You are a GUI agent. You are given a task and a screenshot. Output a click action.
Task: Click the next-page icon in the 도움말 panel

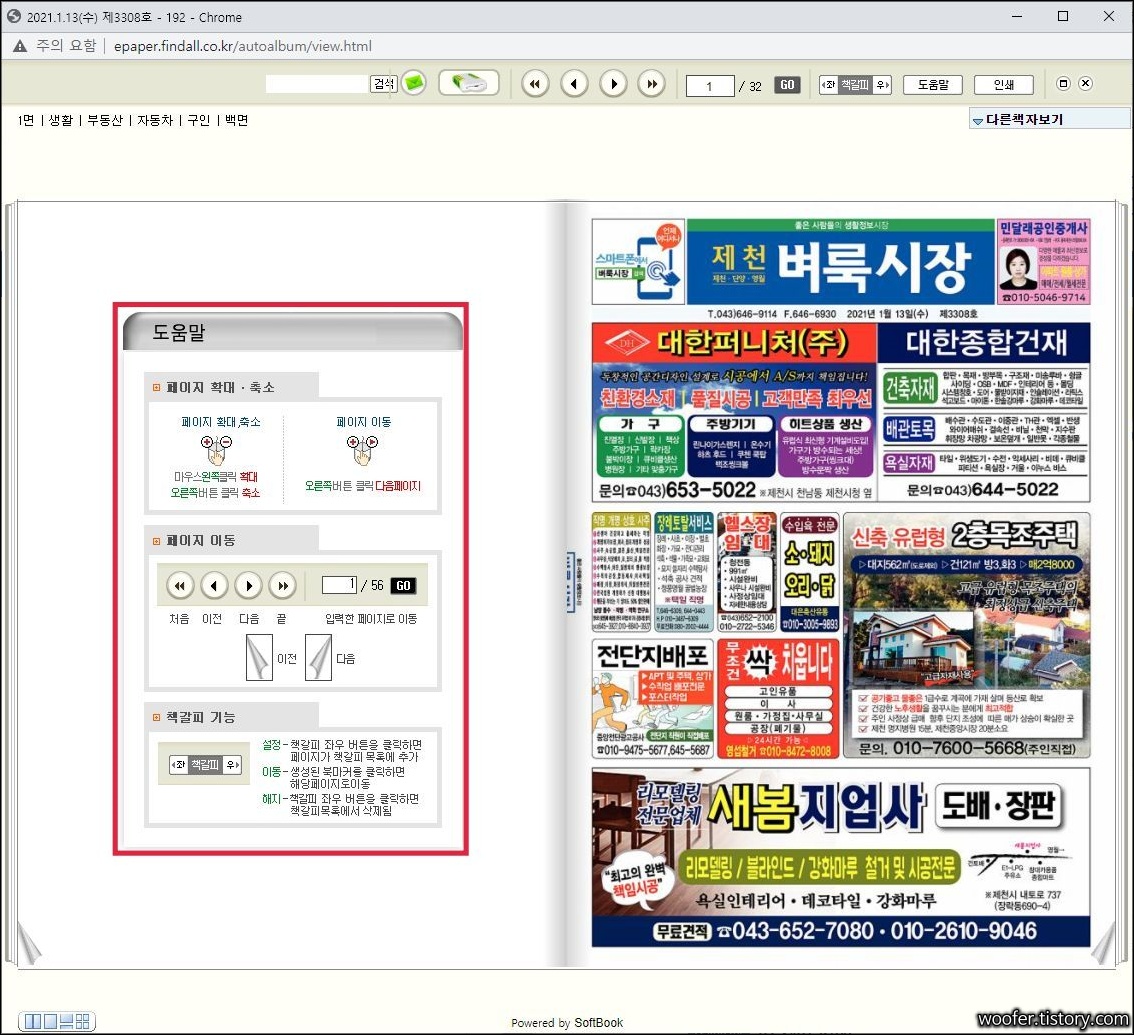[x=249, y=585]
